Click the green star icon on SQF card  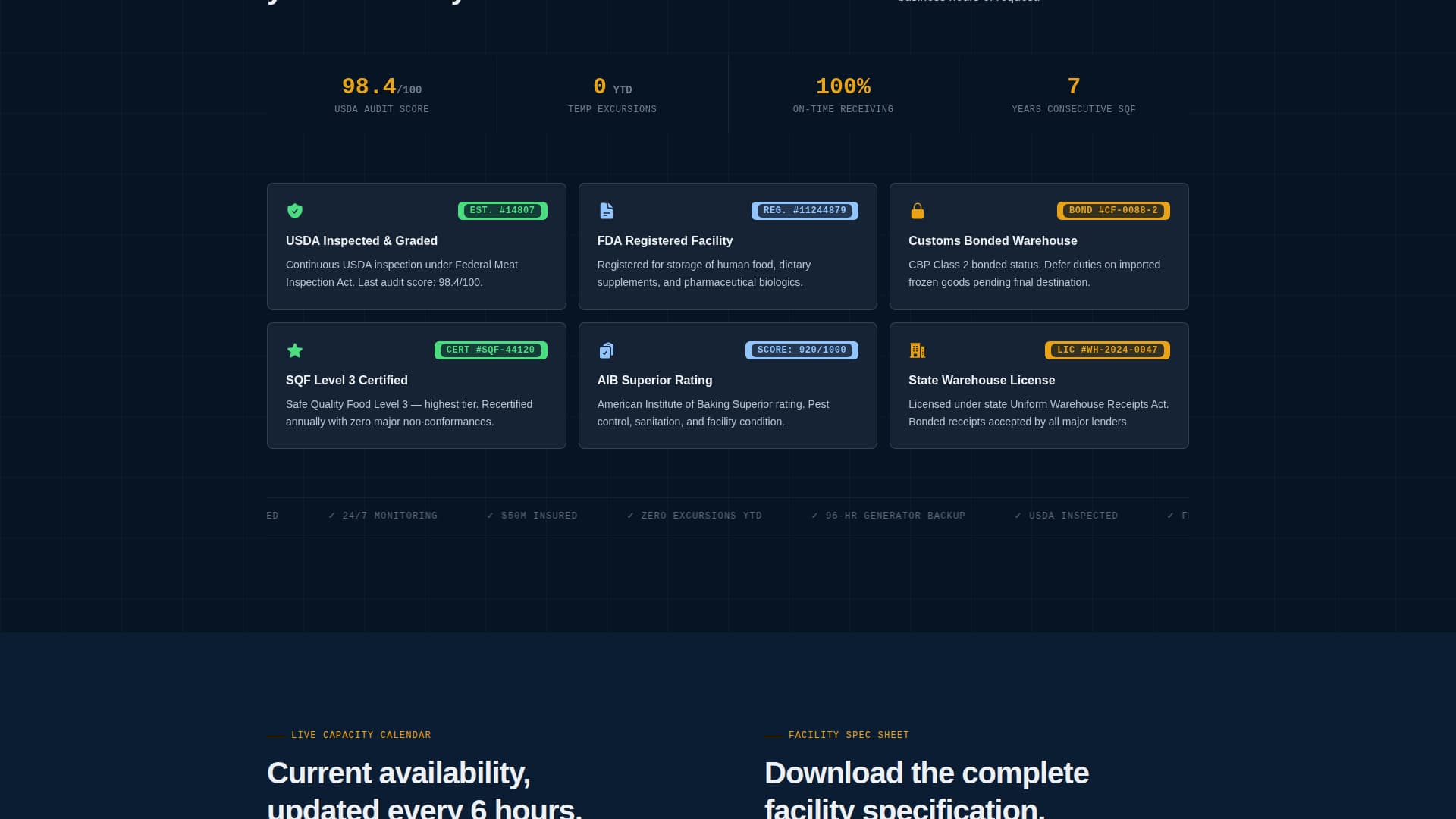coord(295,350)
